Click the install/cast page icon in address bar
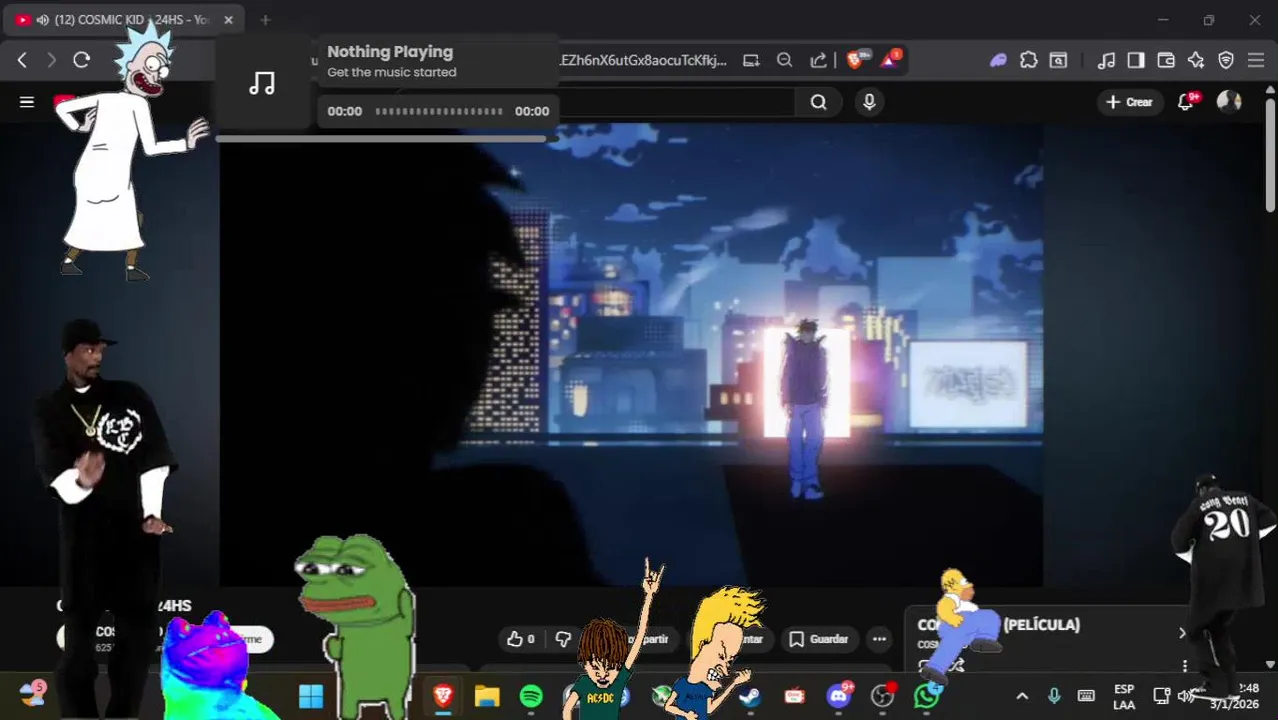Screen dimensions: 1278x720 (751, 60)
